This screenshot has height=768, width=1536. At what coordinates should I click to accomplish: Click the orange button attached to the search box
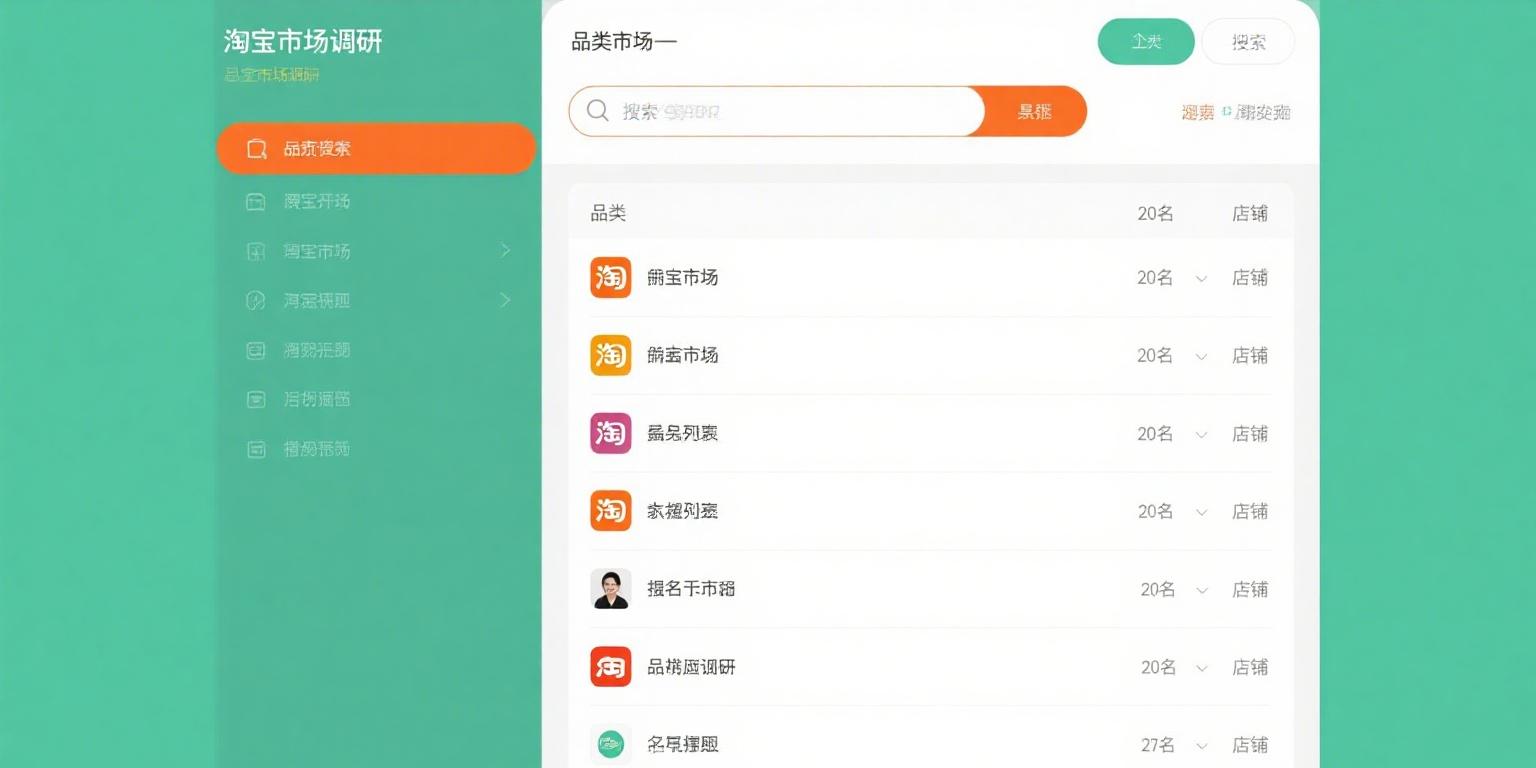(1035, 111)
